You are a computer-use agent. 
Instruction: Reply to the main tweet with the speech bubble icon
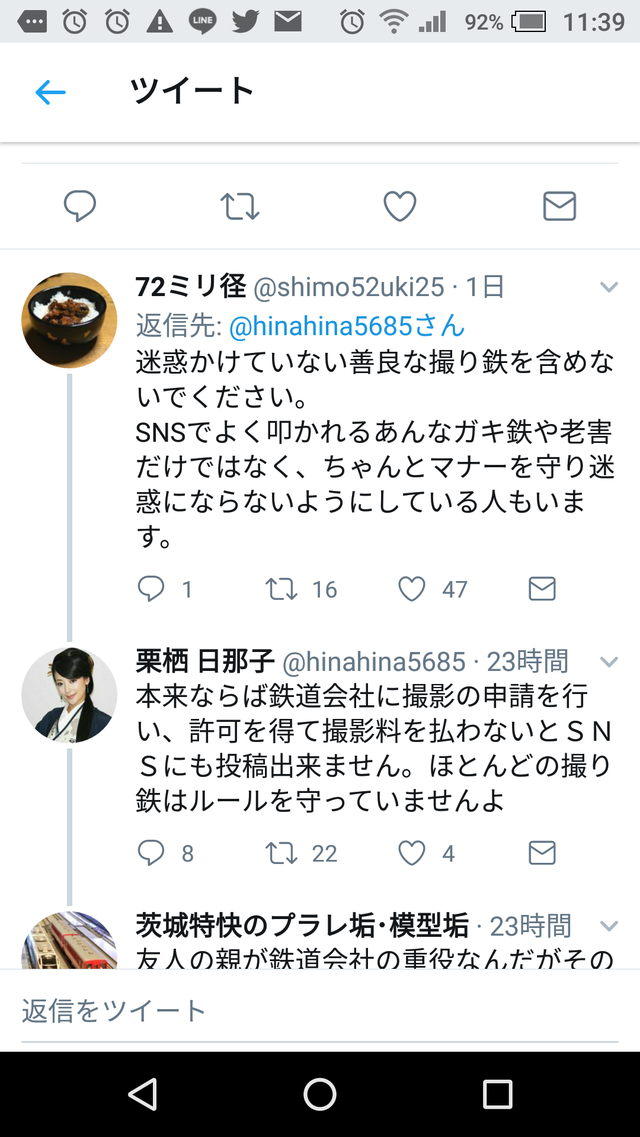[80, 206]
